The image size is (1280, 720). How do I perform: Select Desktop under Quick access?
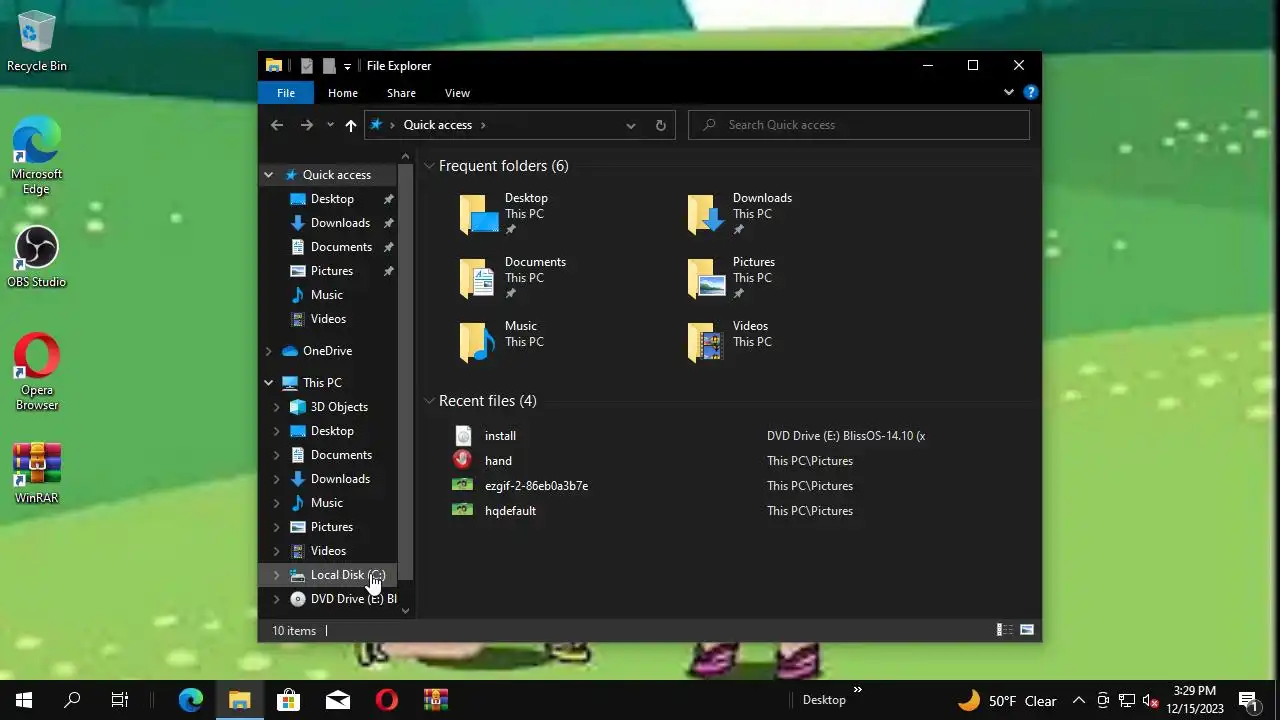pos(331,199)
